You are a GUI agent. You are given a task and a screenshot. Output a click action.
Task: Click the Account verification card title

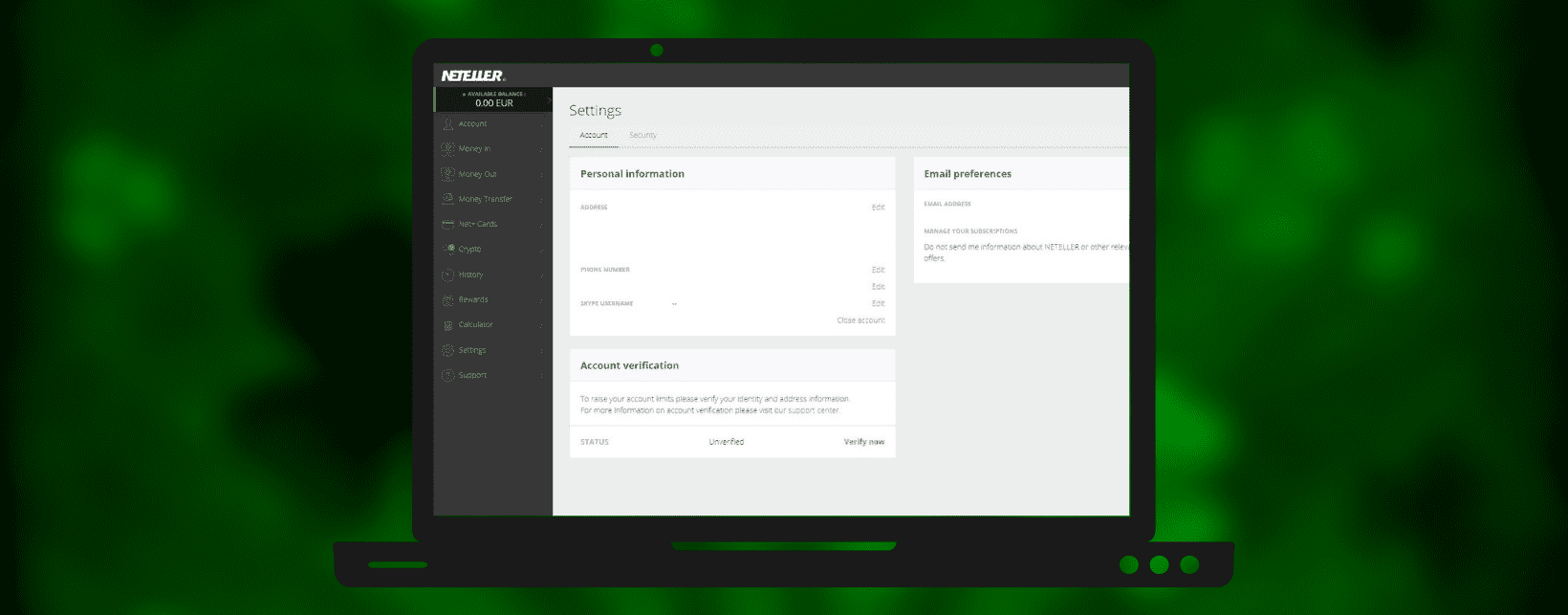(x=629, y=365)
